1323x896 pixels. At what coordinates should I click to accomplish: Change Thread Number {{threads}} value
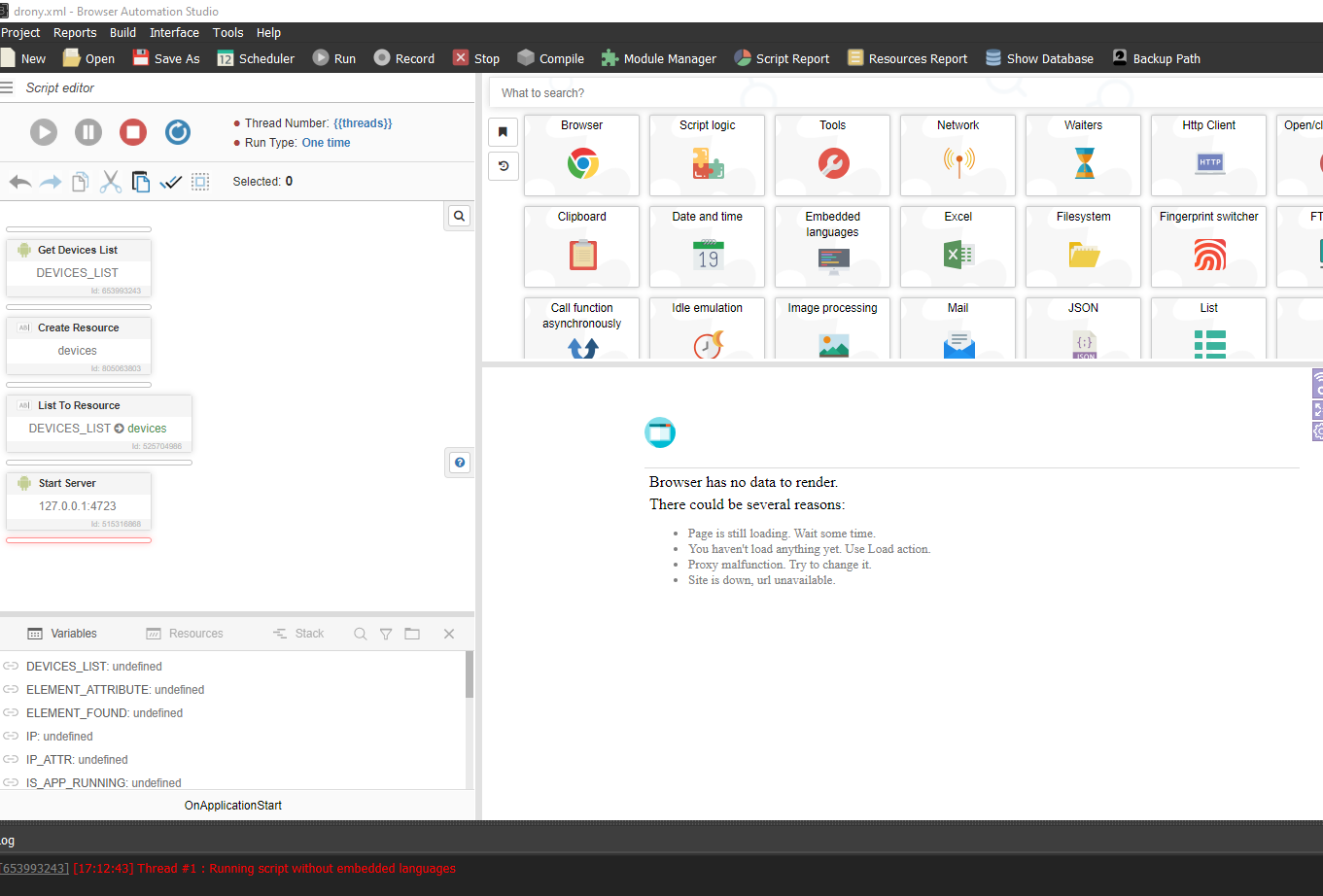tap(363, 123)
